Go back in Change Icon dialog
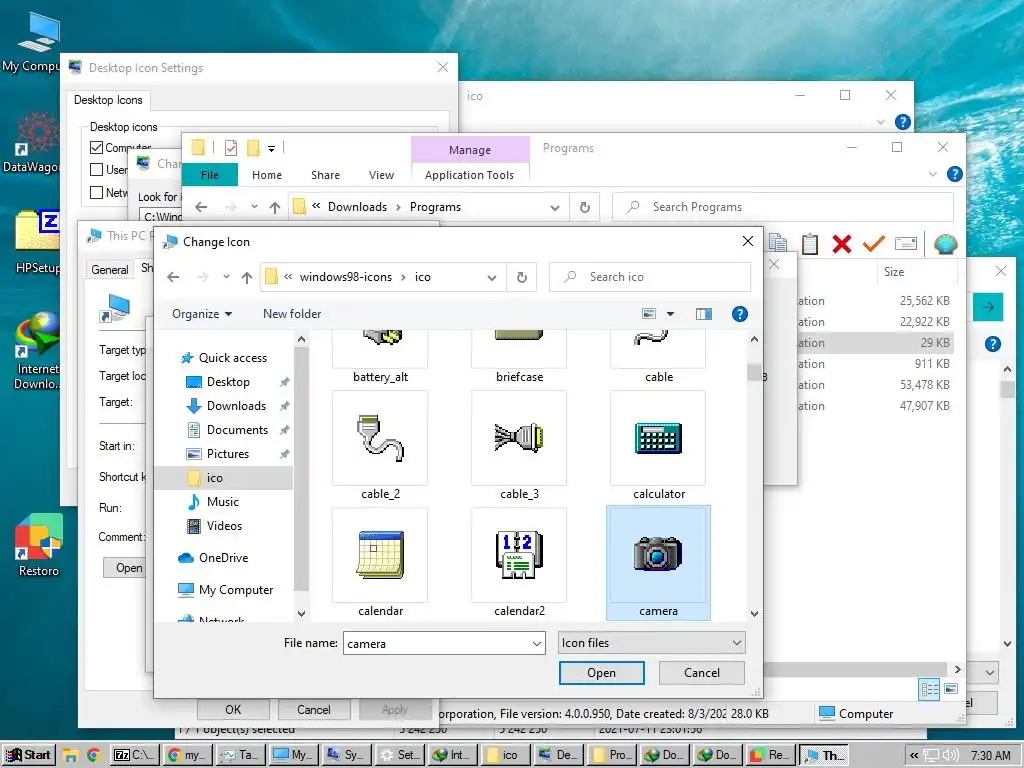The height and width of the screenshot is (768, 1024). (x=173, y=277)
